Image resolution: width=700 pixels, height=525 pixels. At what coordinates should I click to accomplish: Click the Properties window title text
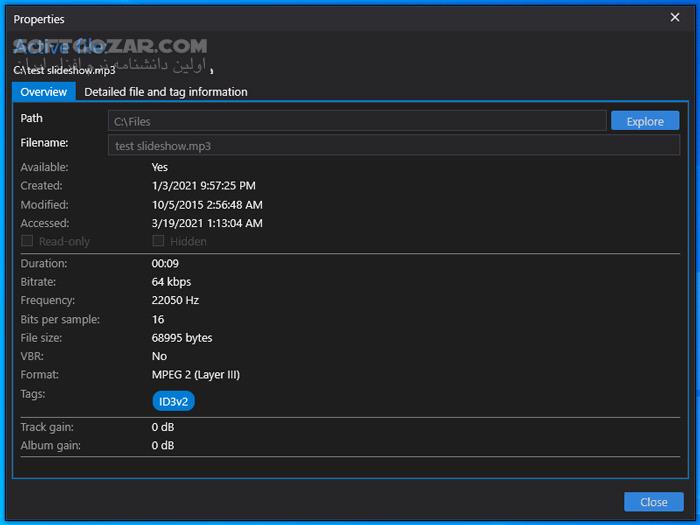point(39,19)
